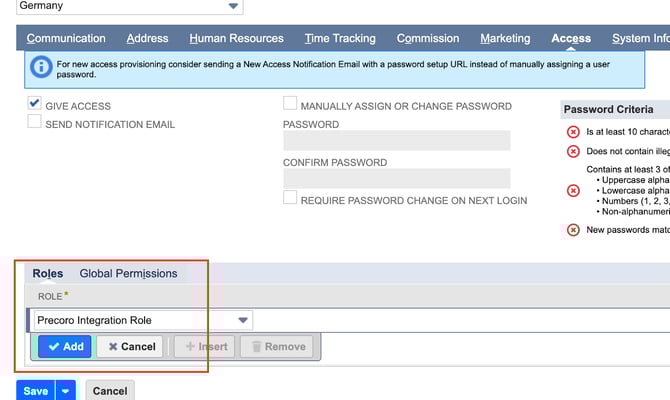This screenshot has height=400, width=670.
Task: Click the red X beside 'New passwords match'
Action: (573, 230)
